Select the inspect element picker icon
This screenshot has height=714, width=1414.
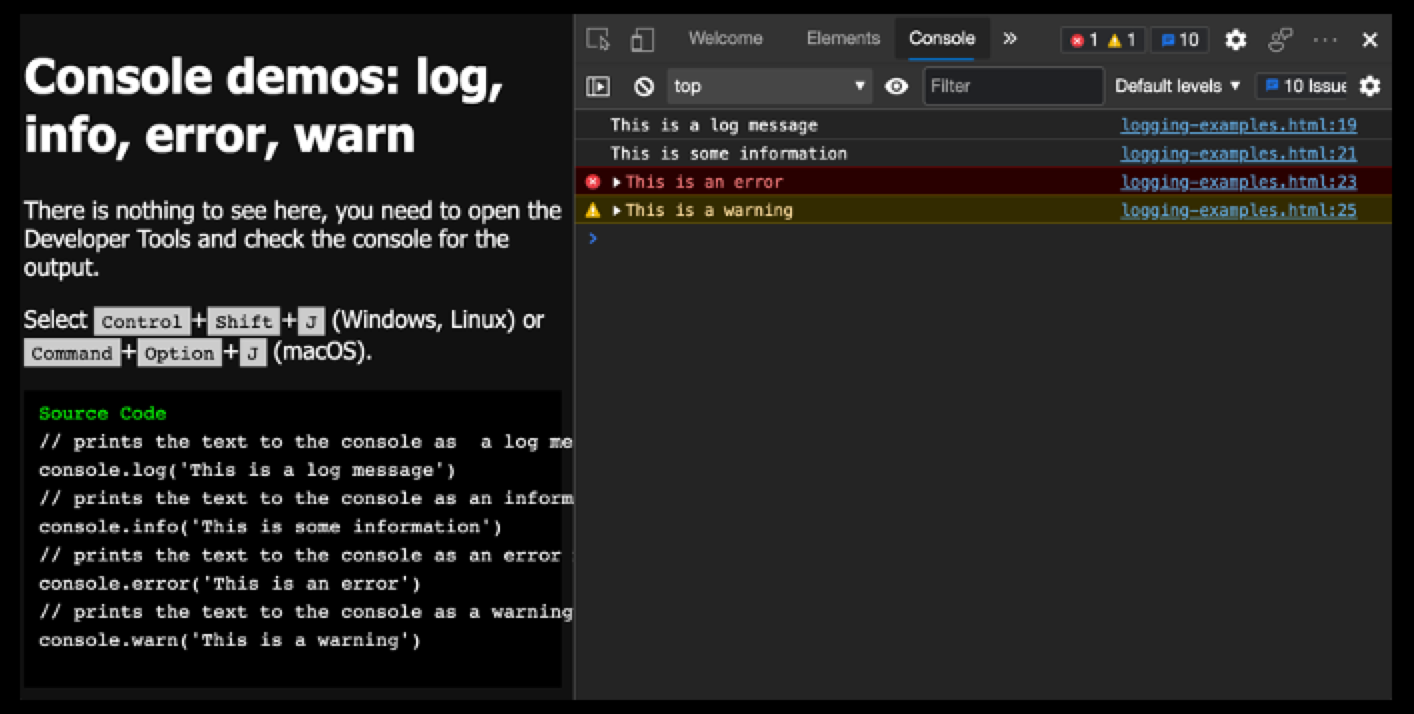(598, 39)
